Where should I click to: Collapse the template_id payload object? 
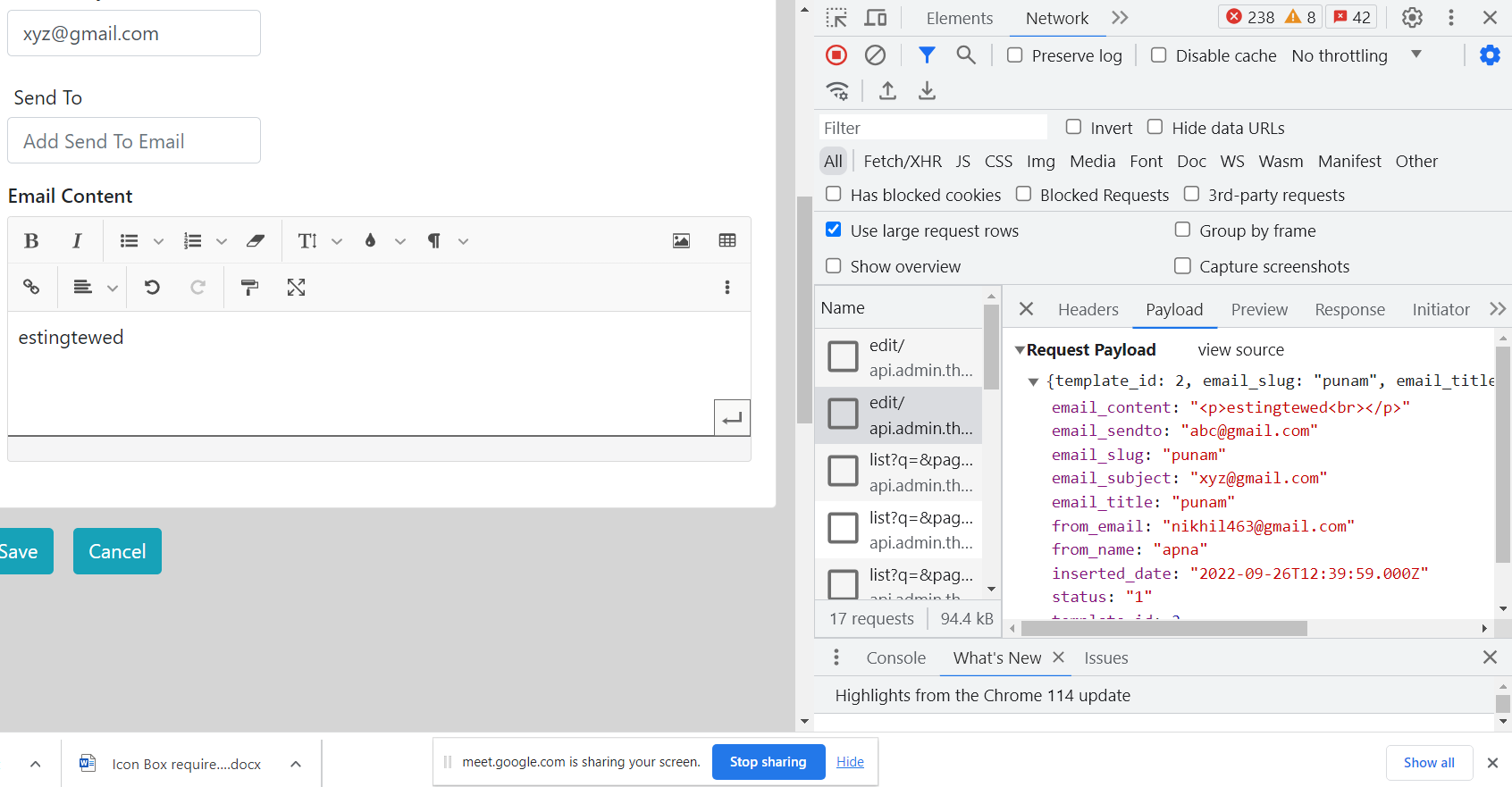click(1033, 381)
